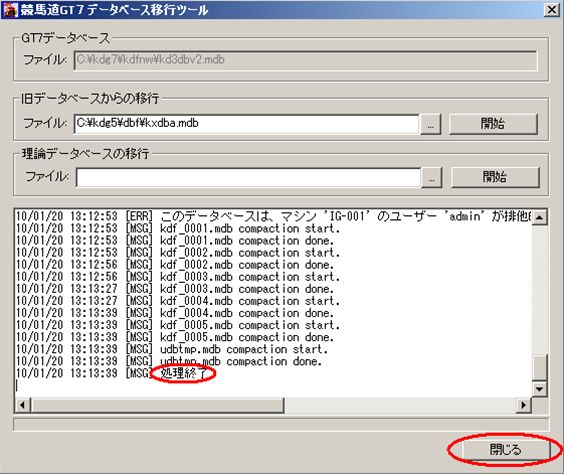The width and height of the screenshot is (564, 474).
Task: Click the log scroll down arrow
Action: pos(540,389)
